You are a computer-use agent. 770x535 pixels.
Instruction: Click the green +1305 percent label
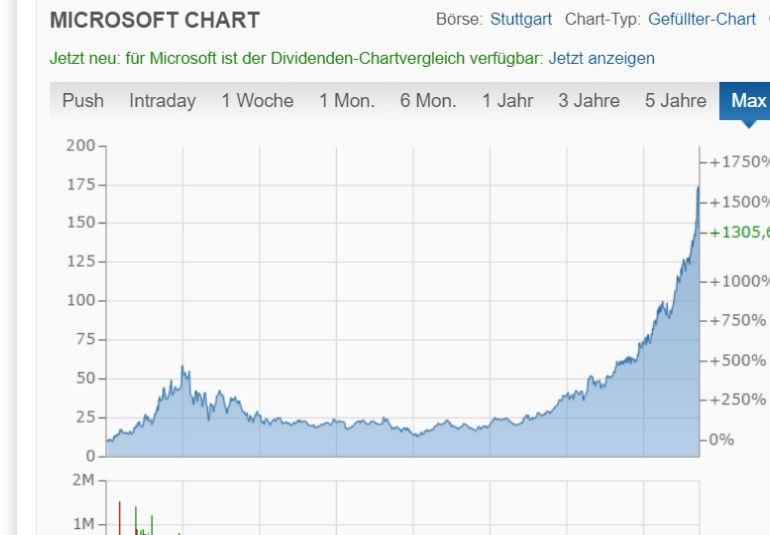pos(739,232)
